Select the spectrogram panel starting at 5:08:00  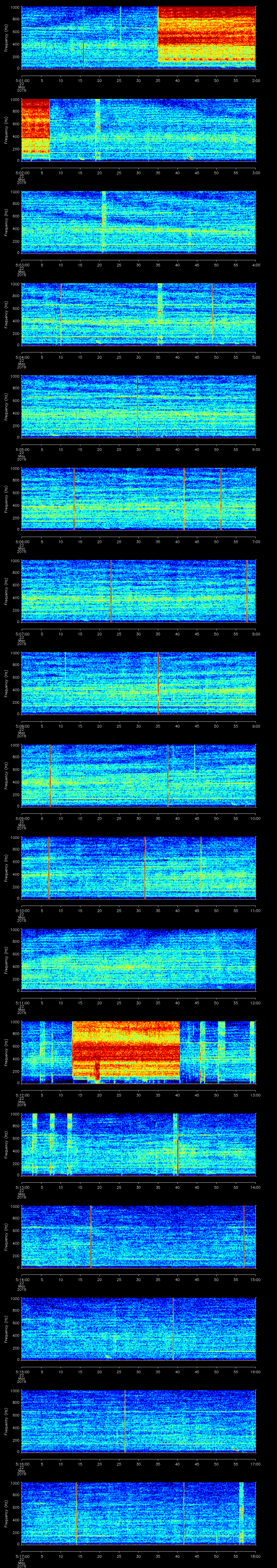tap(138, 683)
